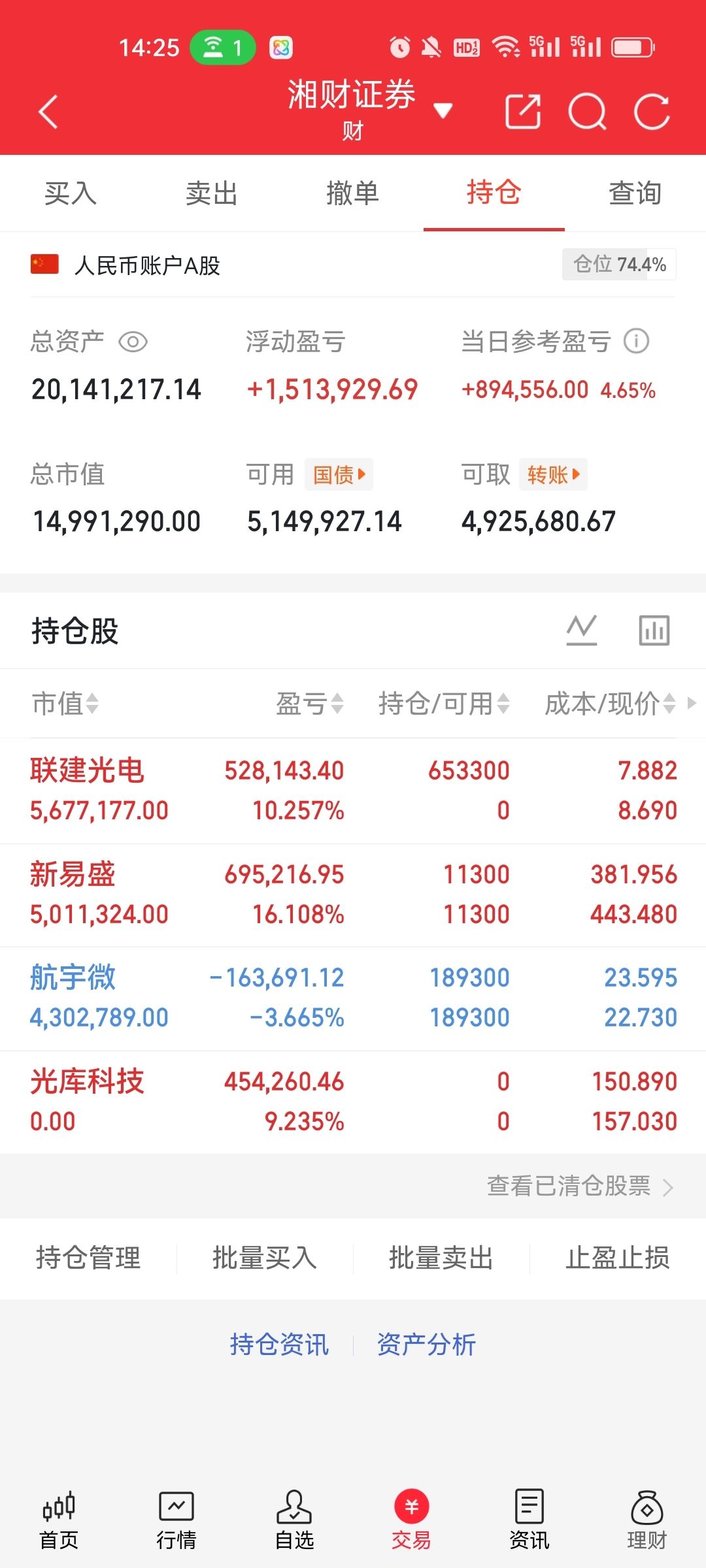Tap the total assets value 20,141,217.14
This screenshot has height=1568, width=706.
tap(116, 390)
